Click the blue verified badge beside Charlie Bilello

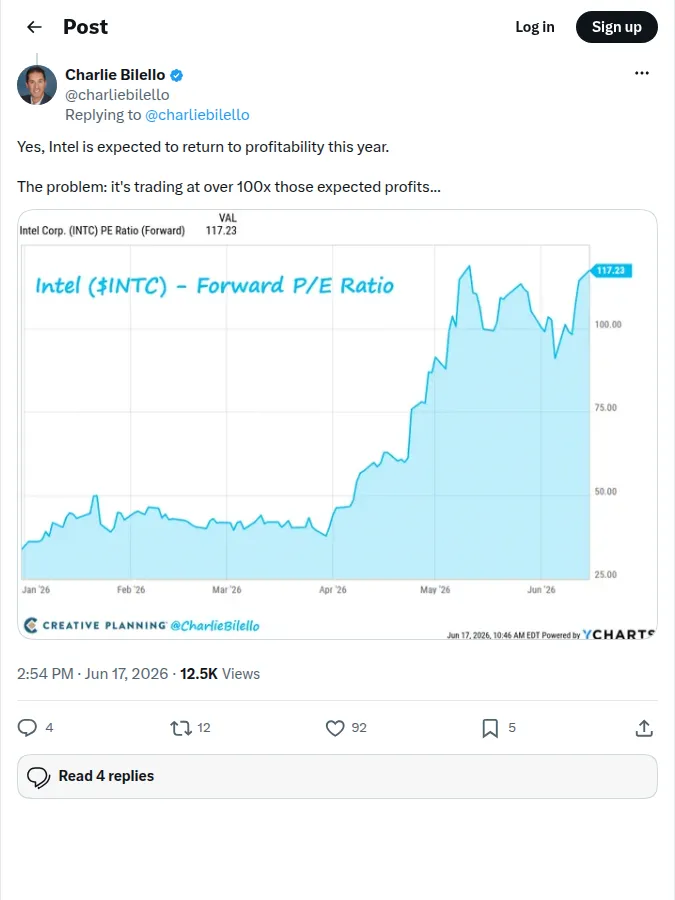click(177, 75)
